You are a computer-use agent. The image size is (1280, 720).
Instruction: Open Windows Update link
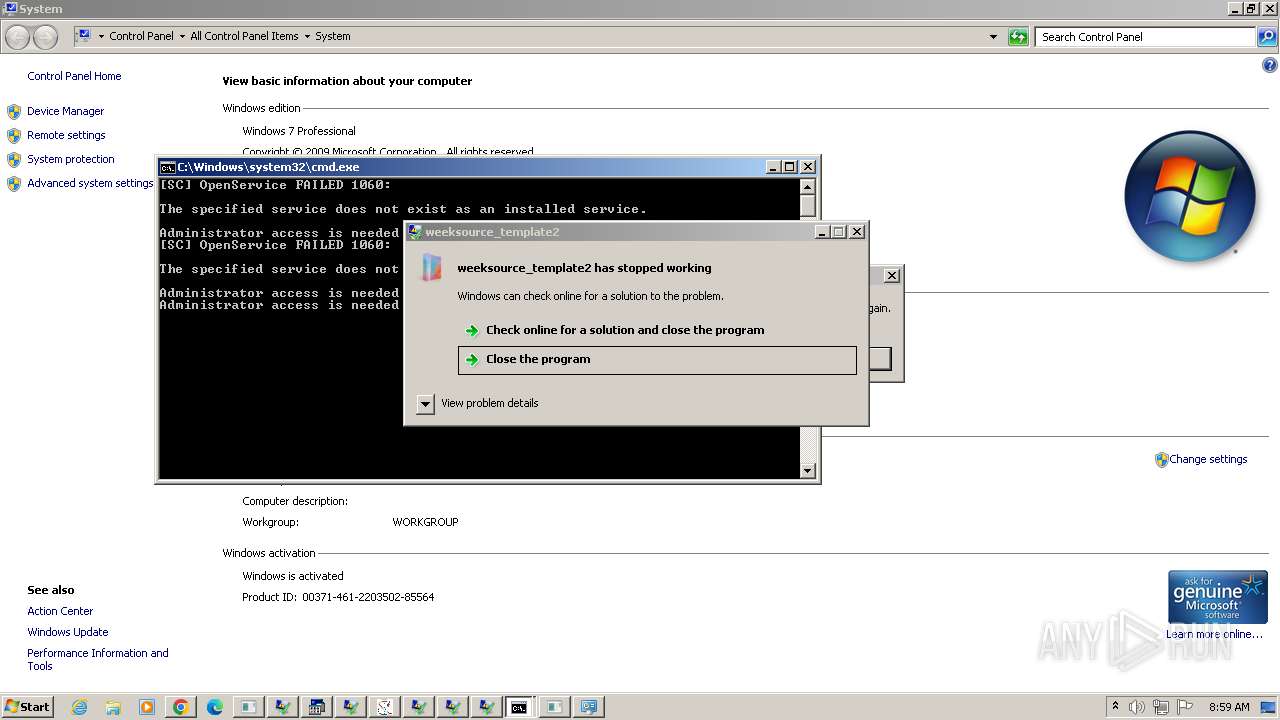(x=68, y=632)
